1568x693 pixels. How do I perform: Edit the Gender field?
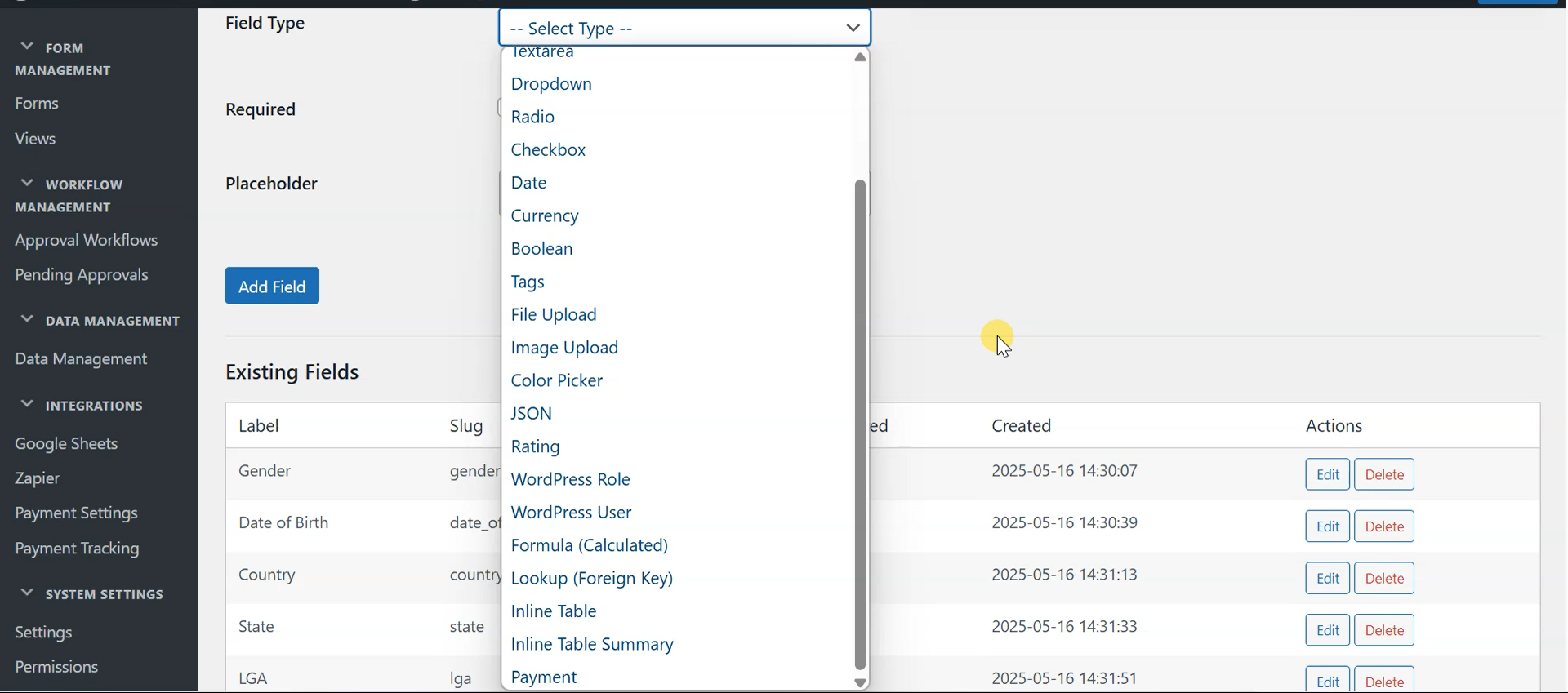[x=1328, y=474]
